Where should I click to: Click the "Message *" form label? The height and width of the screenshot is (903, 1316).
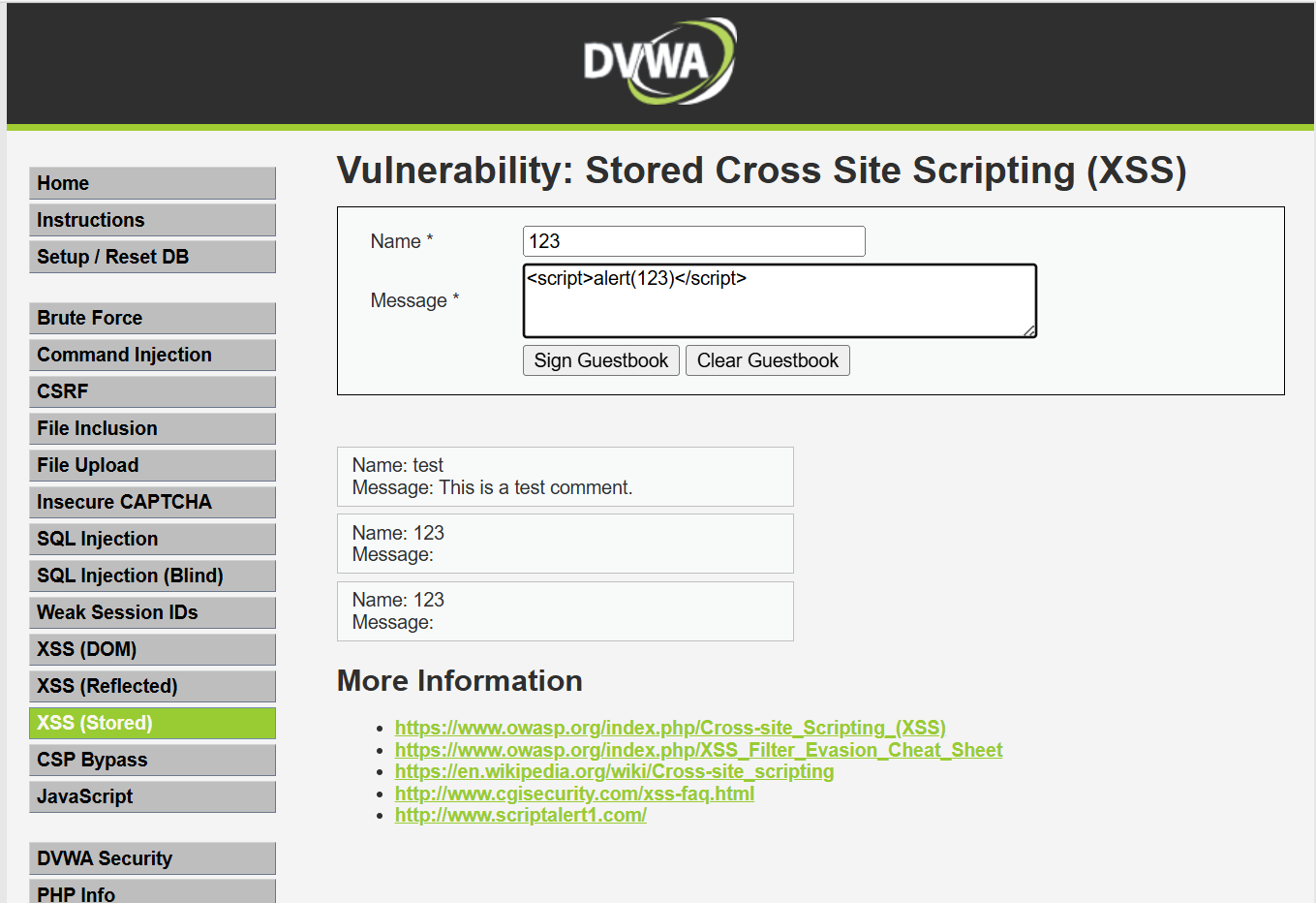tap(414, 300)
